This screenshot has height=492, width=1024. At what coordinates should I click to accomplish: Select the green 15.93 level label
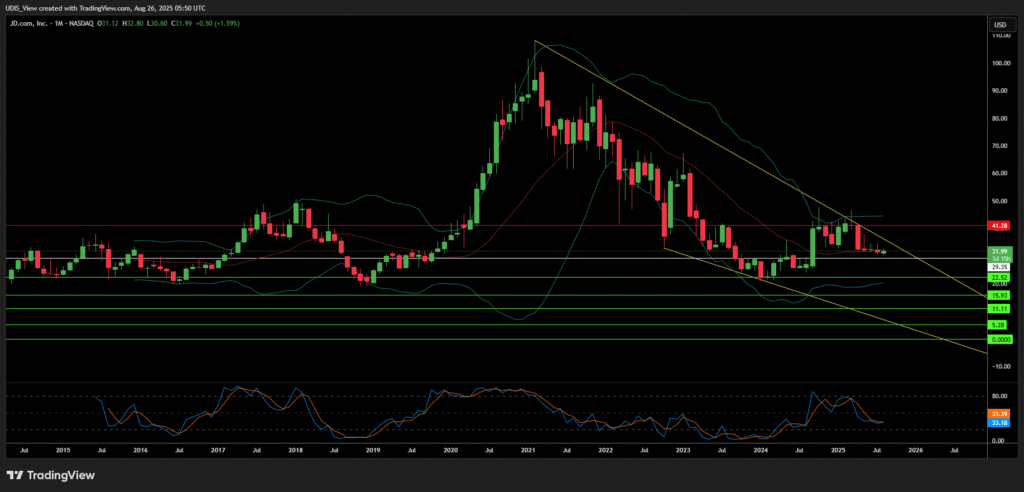(x=999, y=295)
